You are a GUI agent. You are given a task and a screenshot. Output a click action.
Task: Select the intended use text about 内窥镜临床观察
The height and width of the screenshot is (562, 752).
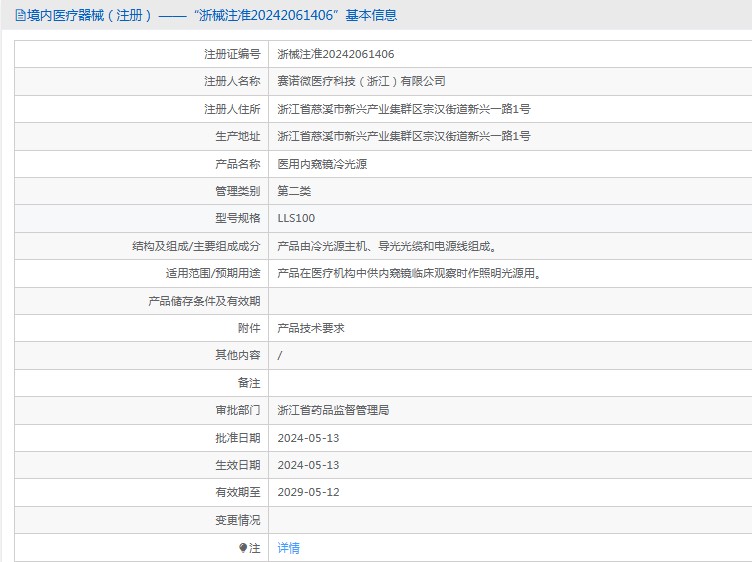409,273
